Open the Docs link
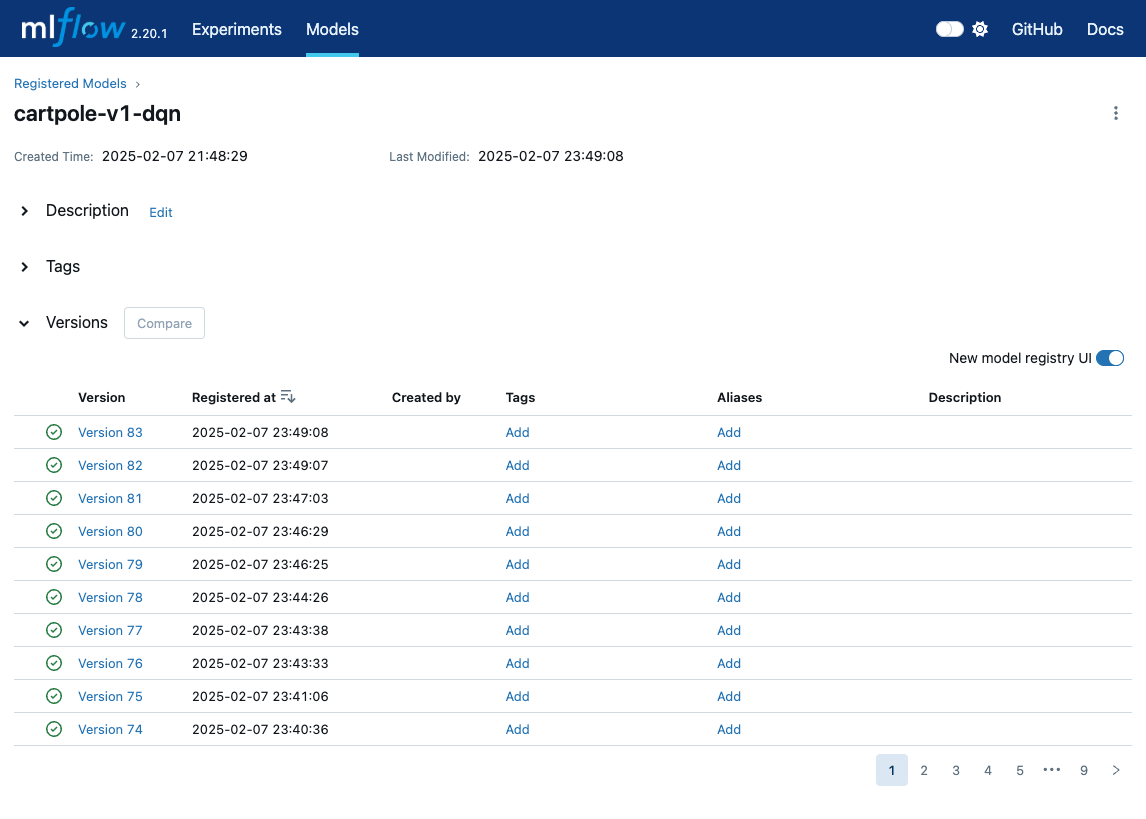The height and width of the screenshot is (819, 1146). click(1105, 29)
